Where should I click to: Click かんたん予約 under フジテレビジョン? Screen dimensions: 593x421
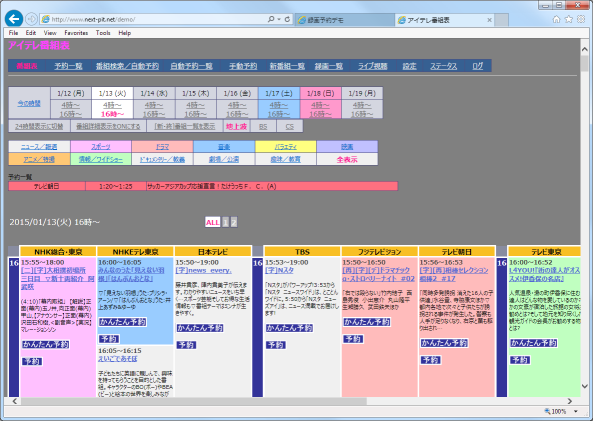point(367,322)
